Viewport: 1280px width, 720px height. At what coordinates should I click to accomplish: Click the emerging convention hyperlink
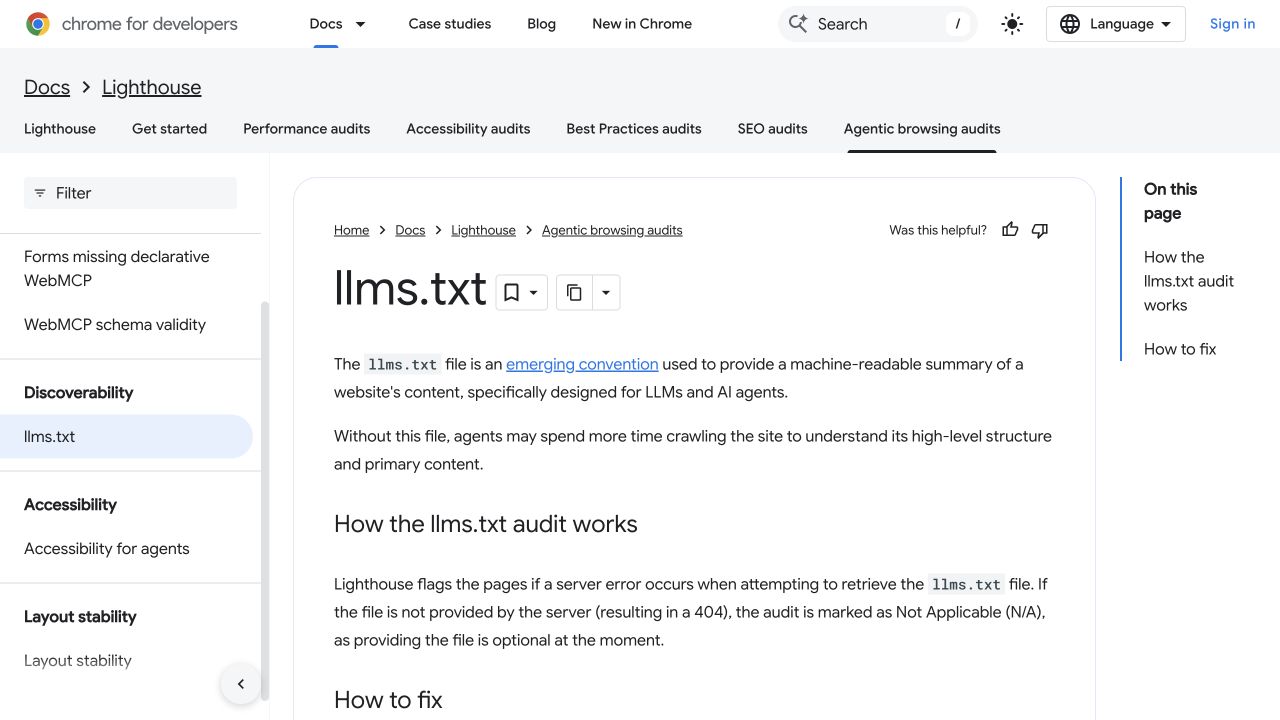point(582,364)
